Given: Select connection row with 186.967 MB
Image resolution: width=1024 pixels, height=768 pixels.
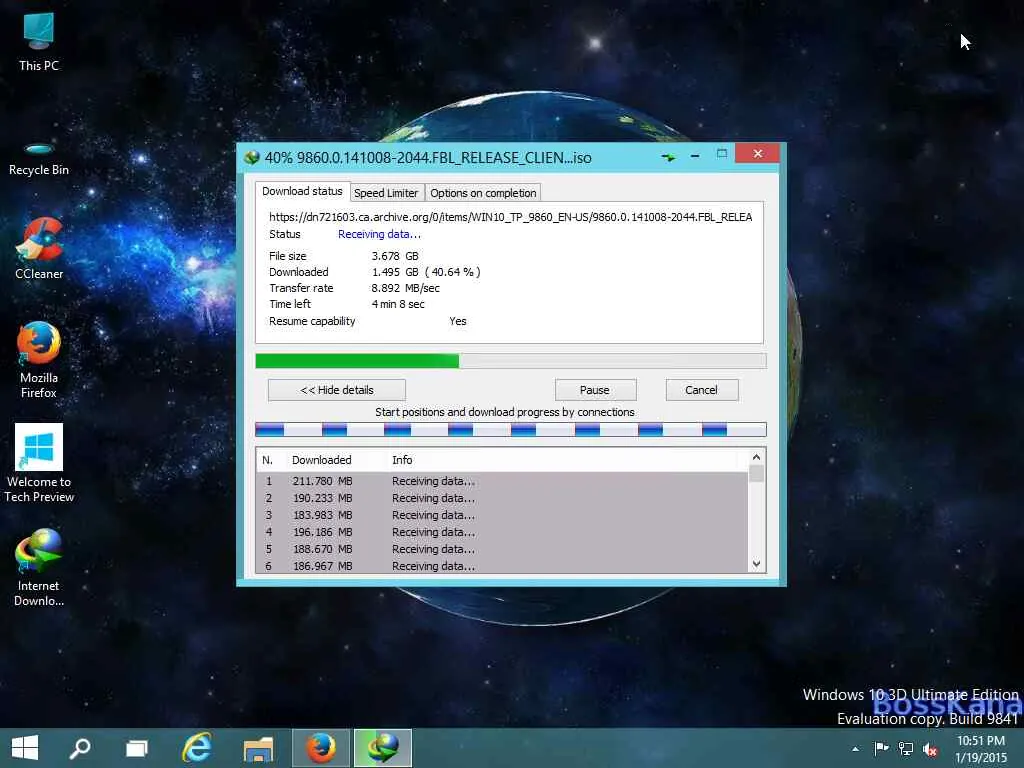Looking at the screenshot, I should click(x=502, y=566).
